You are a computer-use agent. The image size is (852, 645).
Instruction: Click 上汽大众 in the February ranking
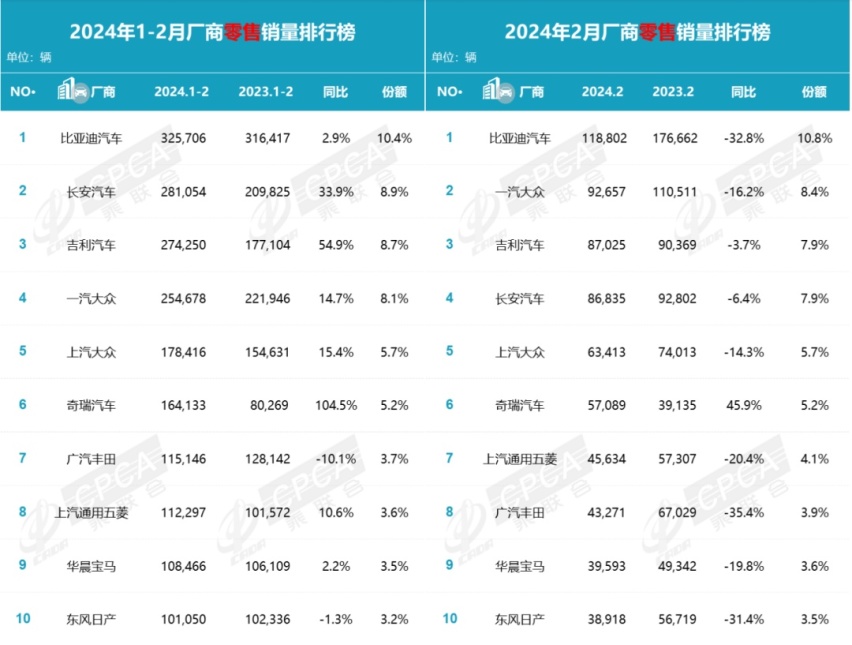point(519,352)
